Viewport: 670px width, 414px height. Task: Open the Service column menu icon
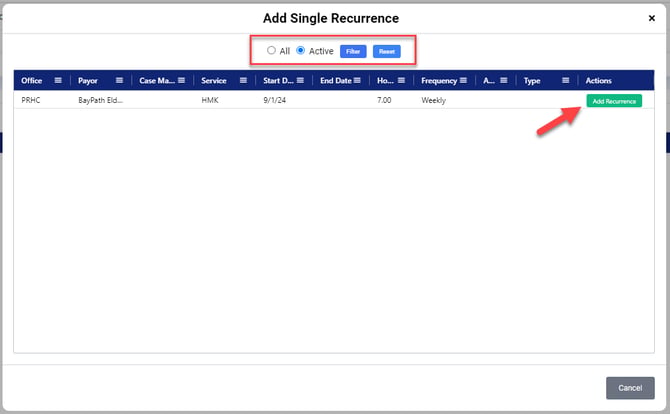pyautogui.click(x=243, y=81)
